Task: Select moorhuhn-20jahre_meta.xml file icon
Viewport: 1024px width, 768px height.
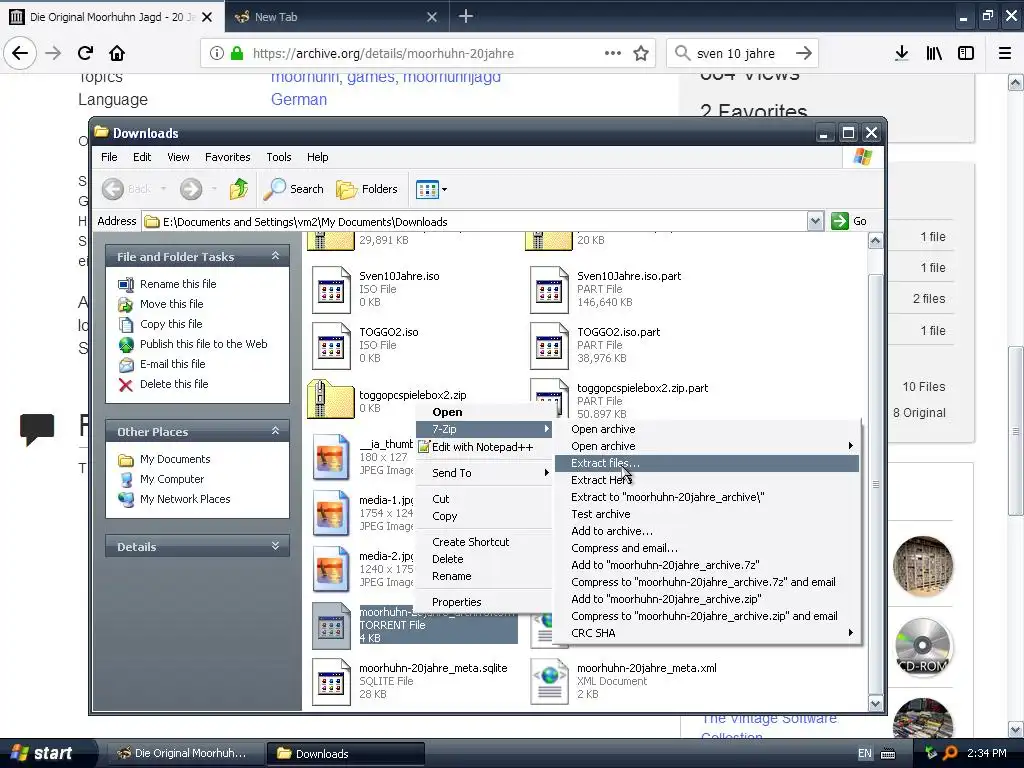Action: [x=549, y=682]
